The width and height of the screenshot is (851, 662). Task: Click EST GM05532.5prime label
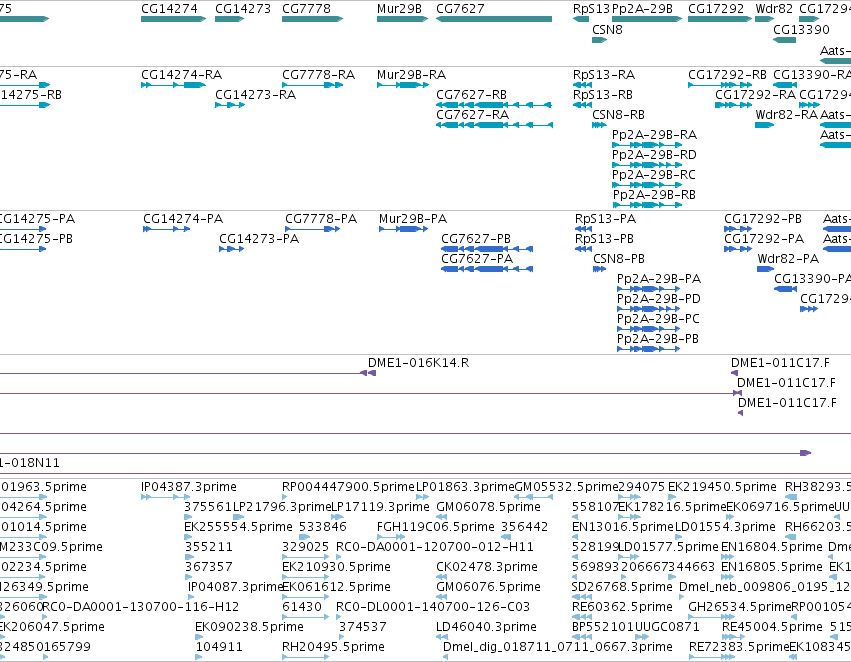coord(566,487)
